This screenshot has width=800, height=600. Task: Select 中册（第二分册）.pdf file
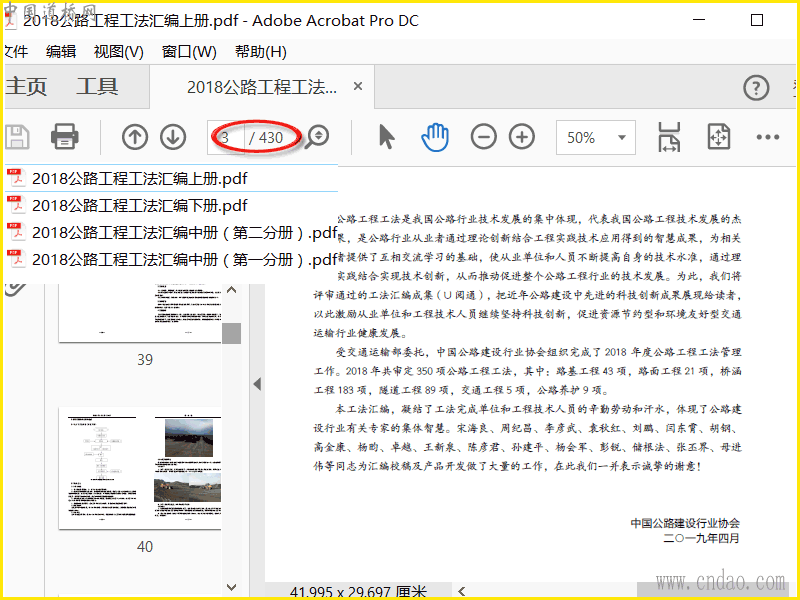(171, 233)
